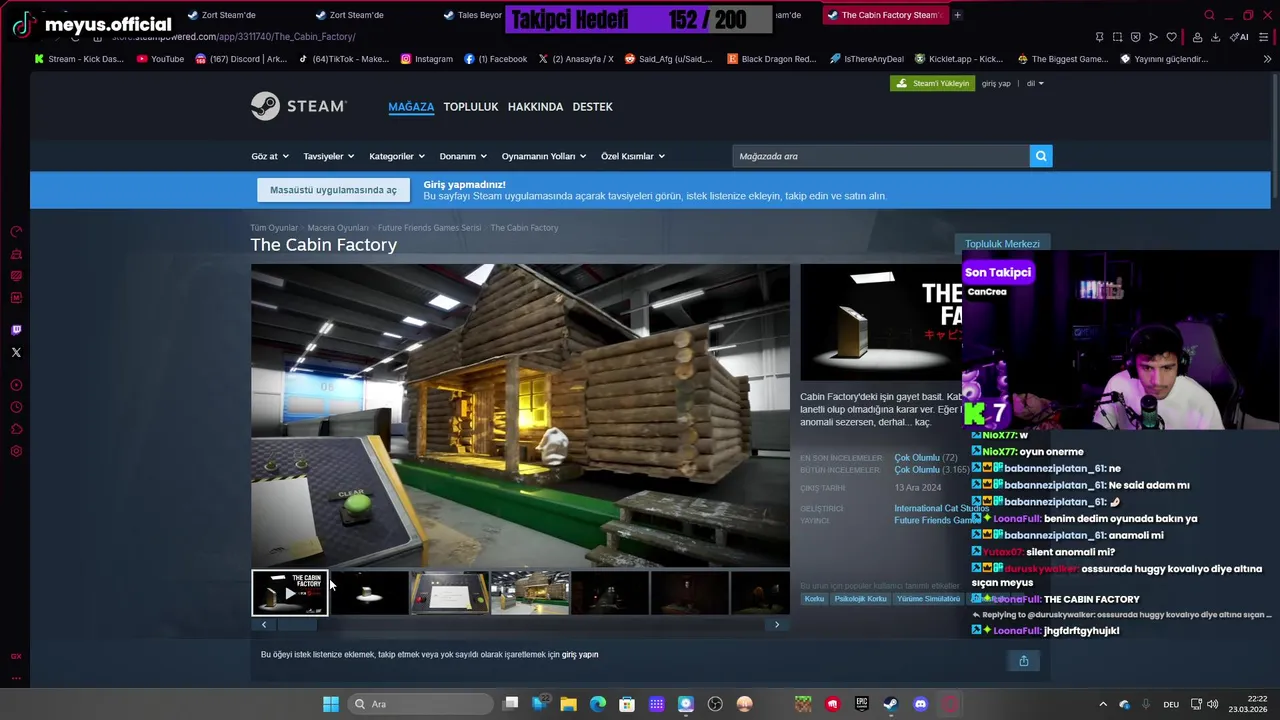Viewport: 1280px width, 720px height.
Task: Open the MAĞAZA menu
Action: [411, 107]
